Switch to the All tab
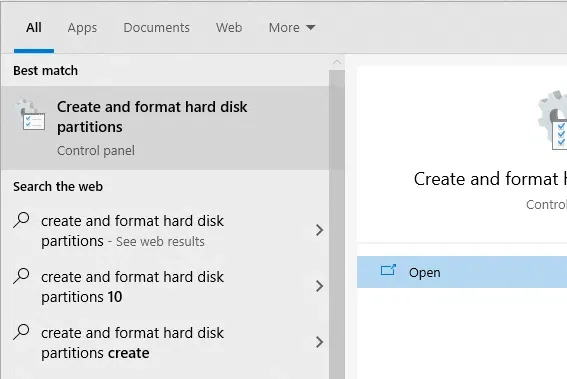This screenshot has height=379, width=567. tap(34, 27)
